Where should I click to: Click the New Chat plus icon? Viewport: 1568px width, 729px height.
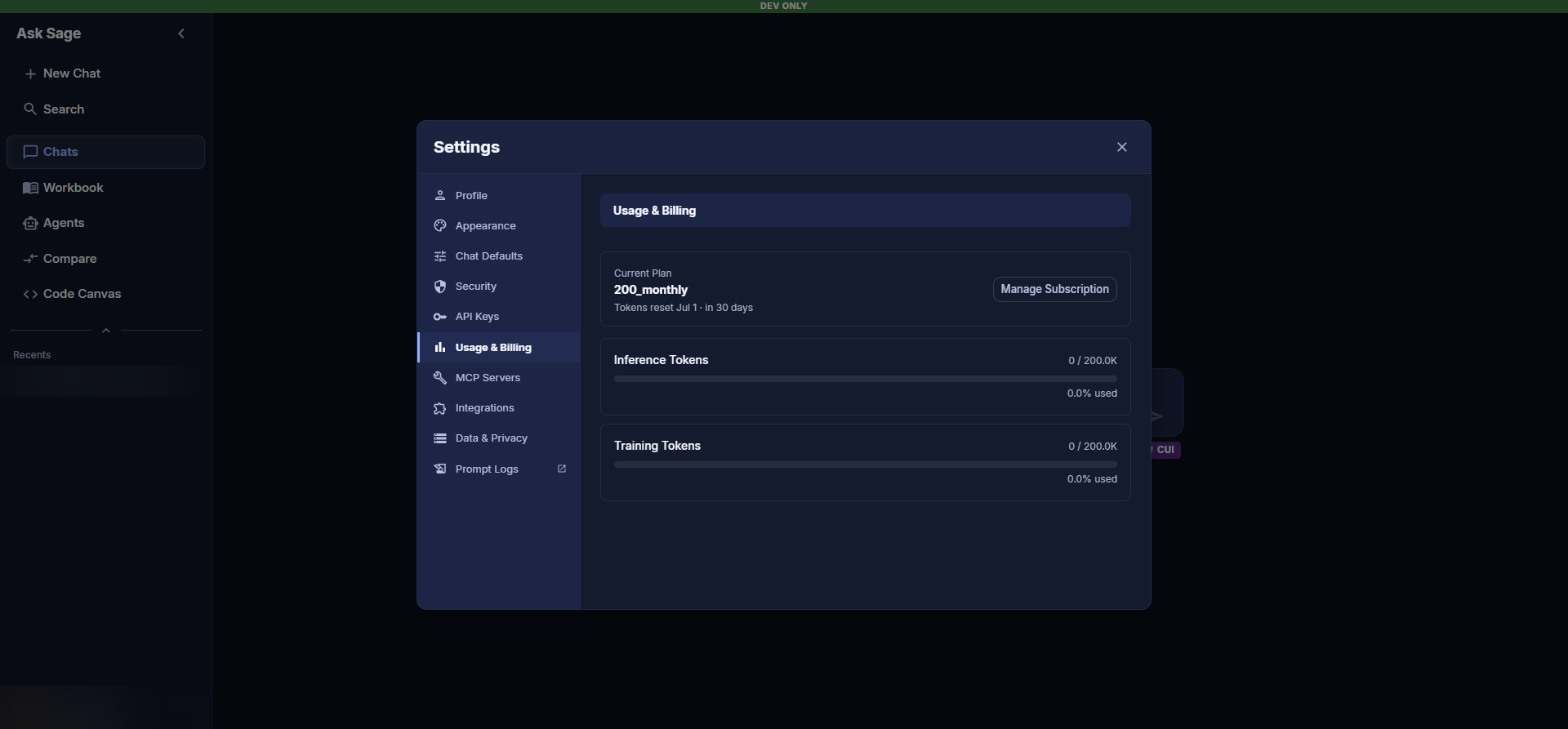(x=30, y=73)
